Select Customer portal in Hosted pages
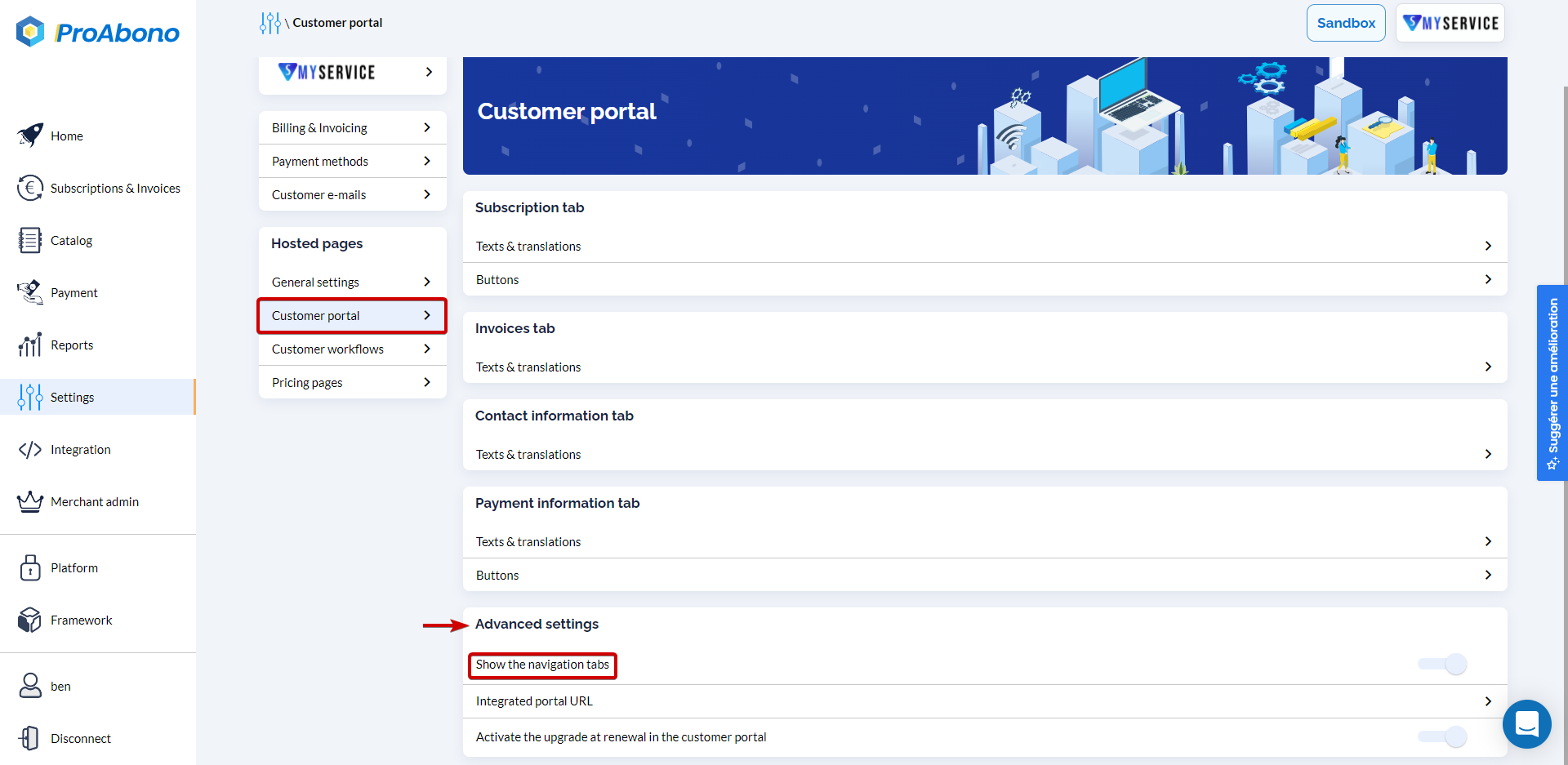1568x765 pixels. pos(352,316)
